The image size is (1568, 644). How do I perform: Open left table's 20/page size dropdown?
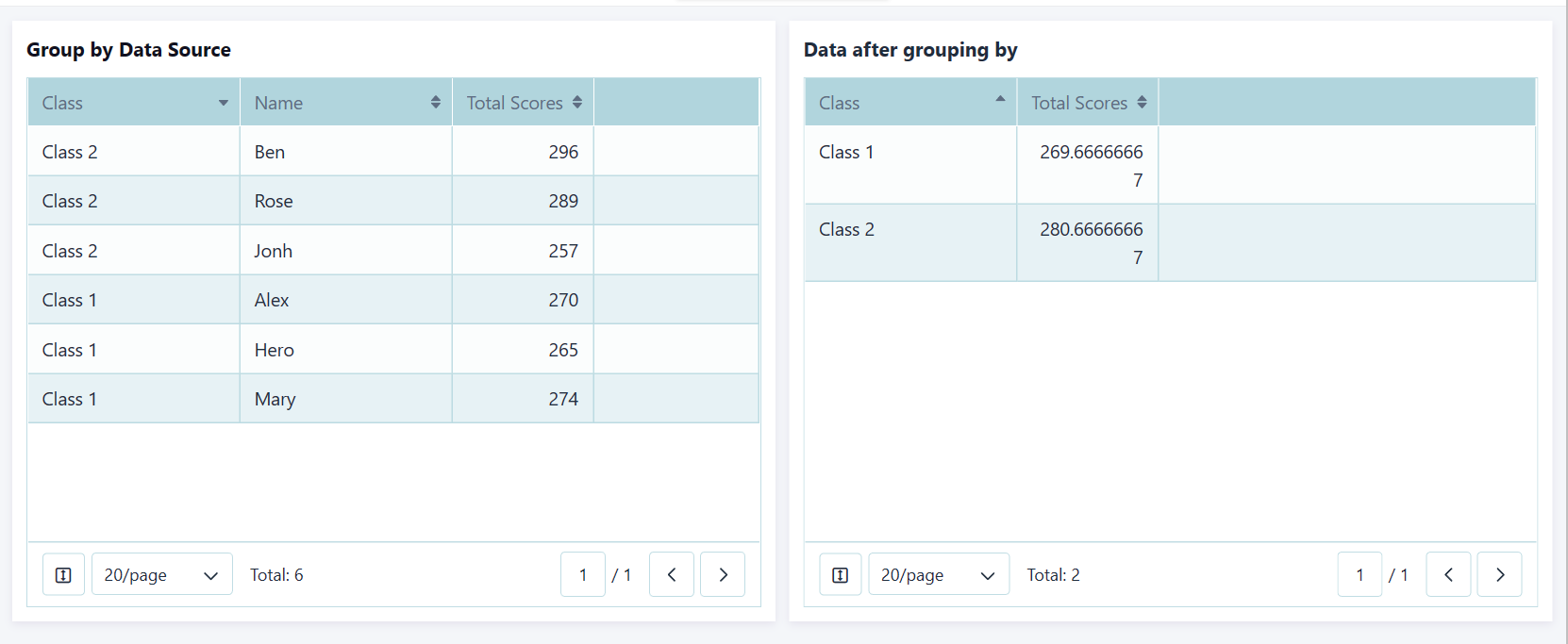pyautogui.click(x=161, y=575)
